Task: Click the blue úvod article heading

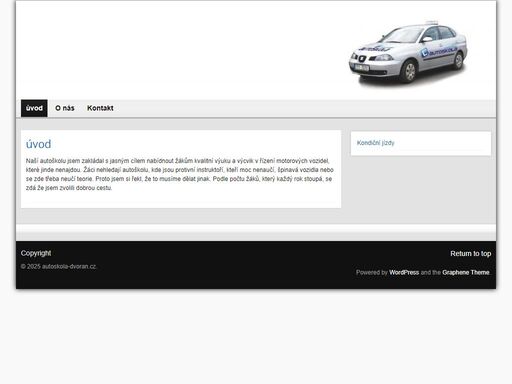Action: pyautogui.click(x=38, y=144)
